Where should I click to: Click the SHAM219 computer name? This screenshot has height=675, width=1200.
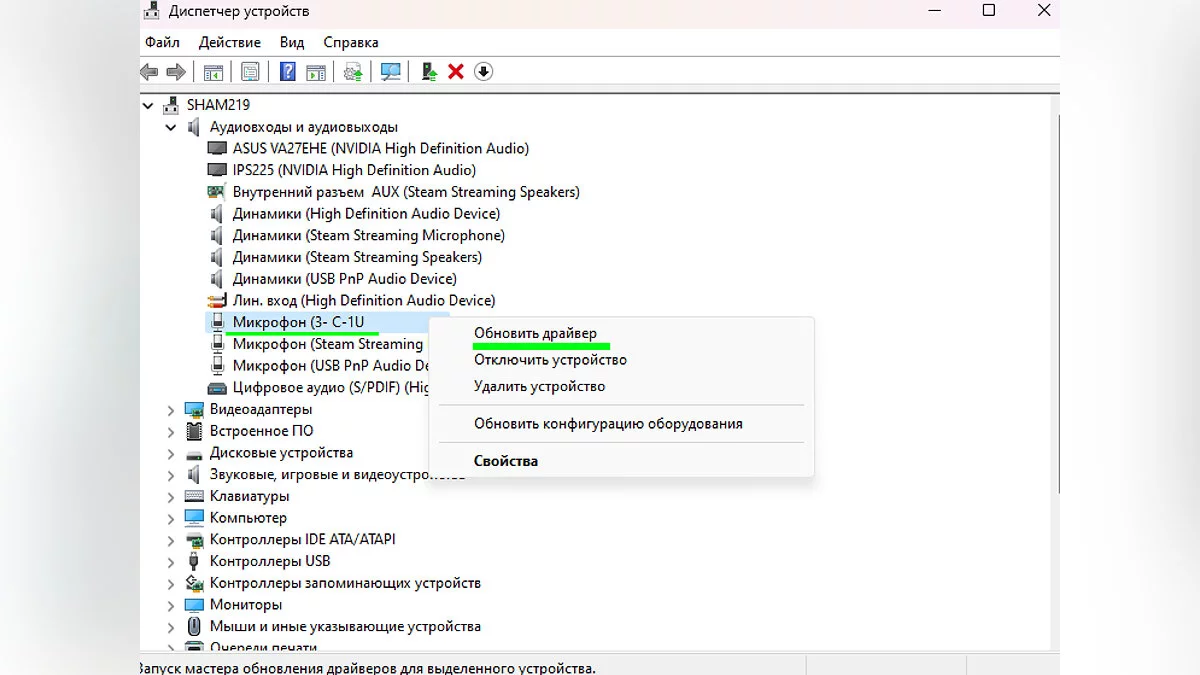click(x=218, y=105)
